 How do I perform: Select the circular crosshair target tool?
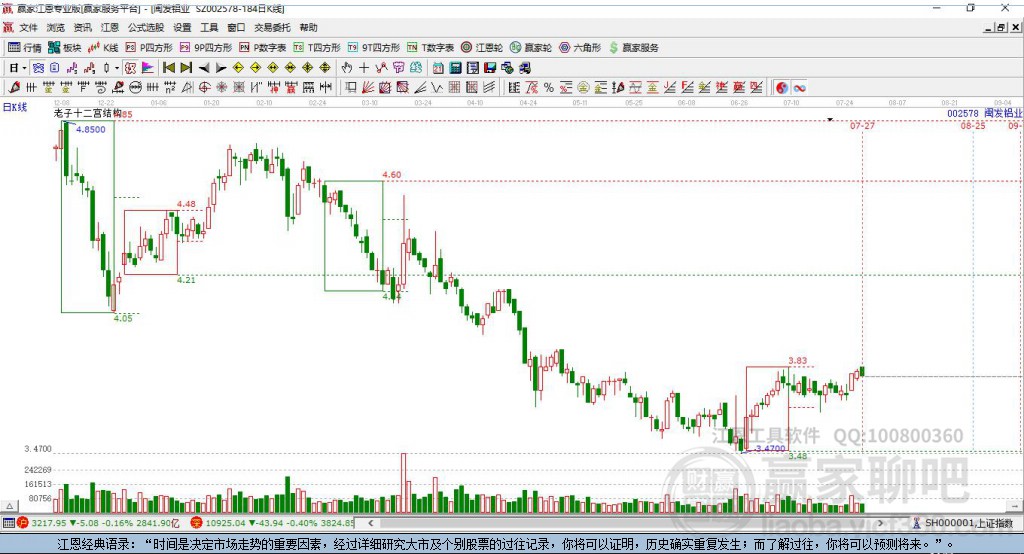coord(204,88)
